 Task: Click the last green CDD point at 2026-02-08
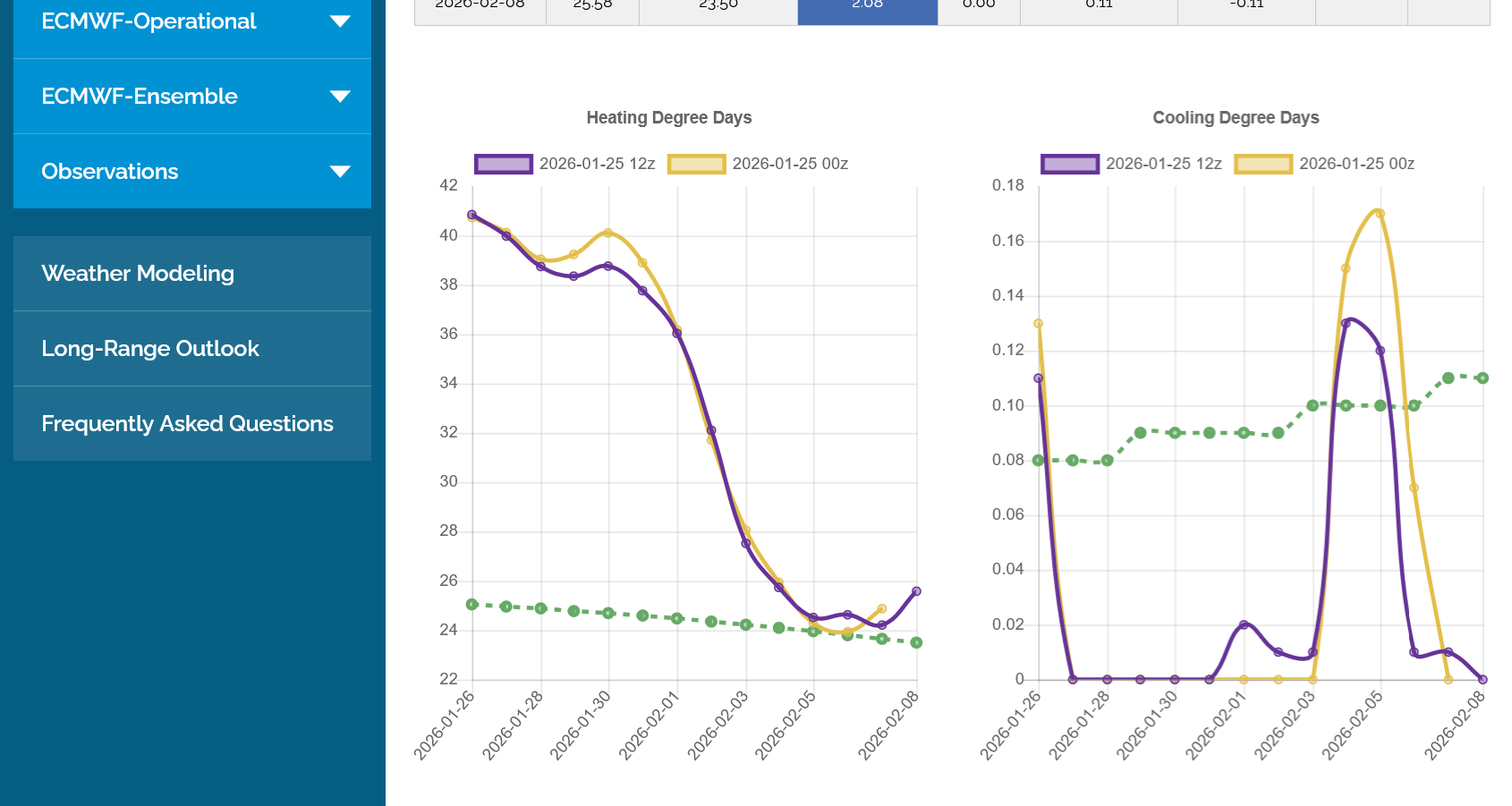coord(1482,378)
